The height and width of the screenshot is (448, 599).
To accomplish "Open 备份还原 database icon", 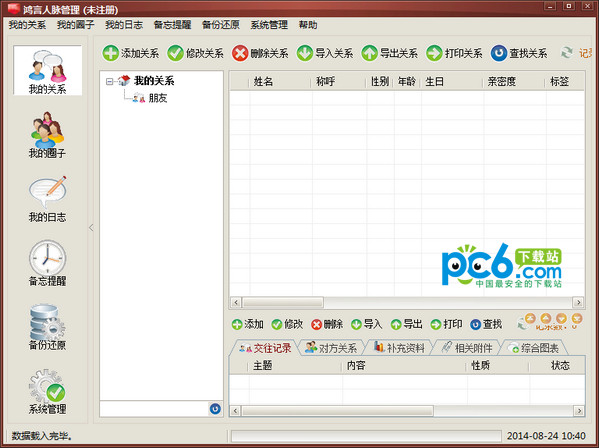I will [47, 327].
